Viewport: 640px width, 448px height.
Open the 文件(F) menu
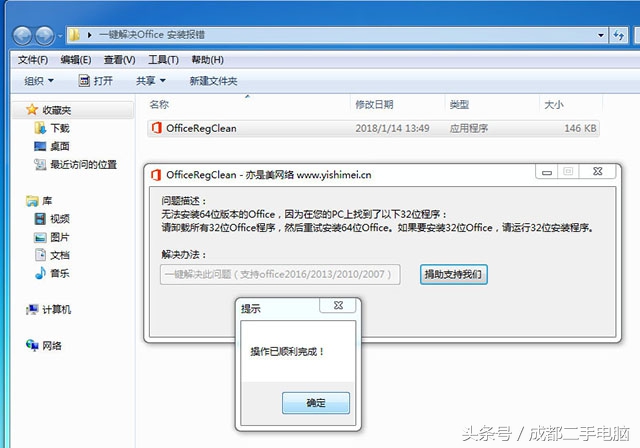tap(33, 60)
